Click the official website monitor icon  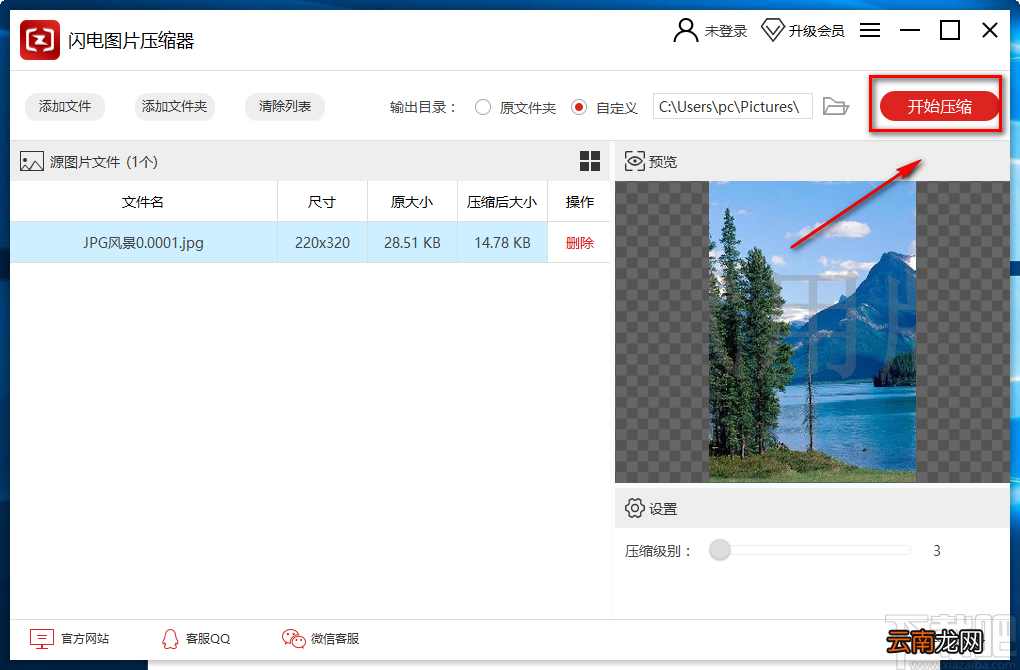42,639
